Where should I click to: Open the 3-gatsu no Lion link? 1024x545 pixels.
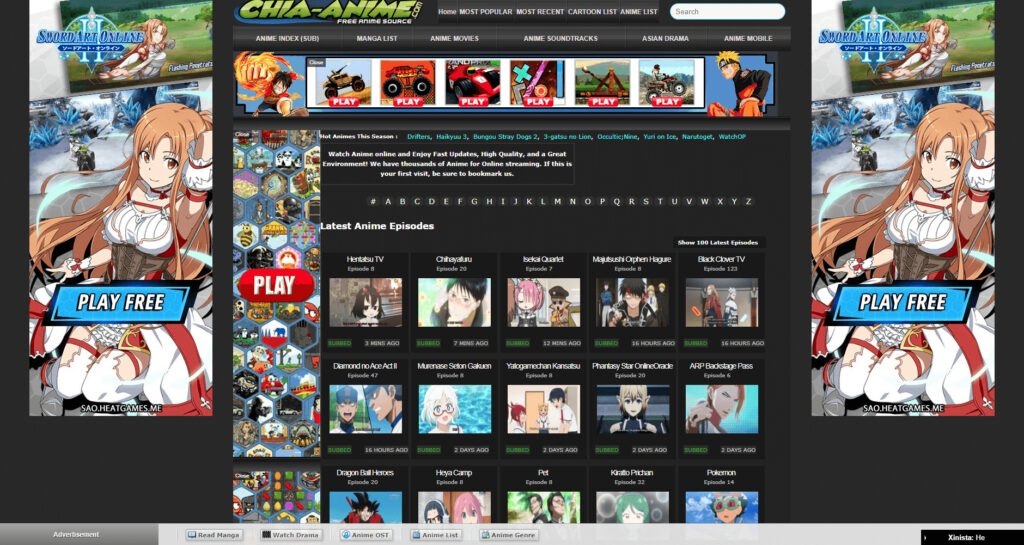point(568,136)
